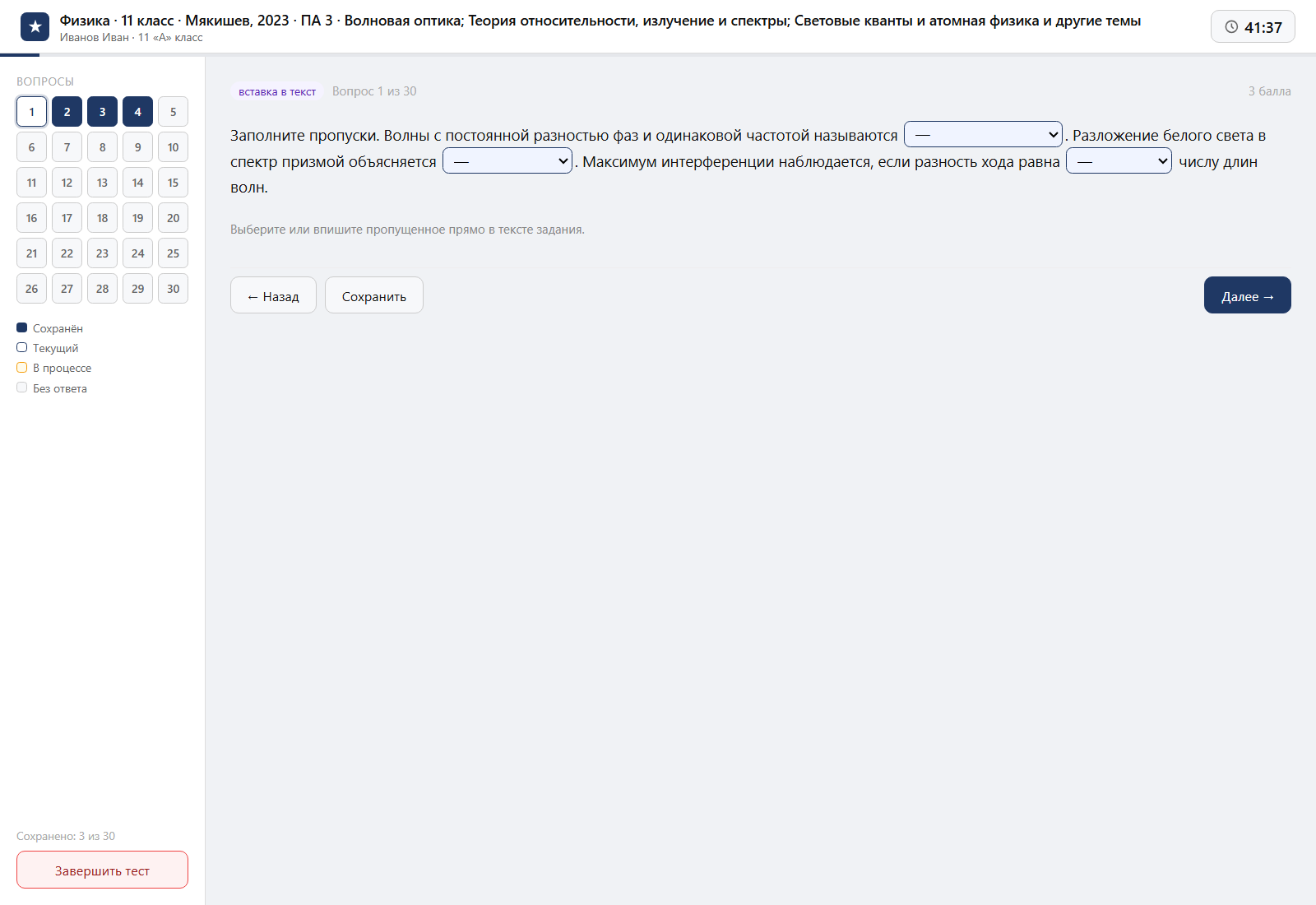This screenshot has height=905, width=1316.
Task: Jump to question 9
Action: click(137, 147)
